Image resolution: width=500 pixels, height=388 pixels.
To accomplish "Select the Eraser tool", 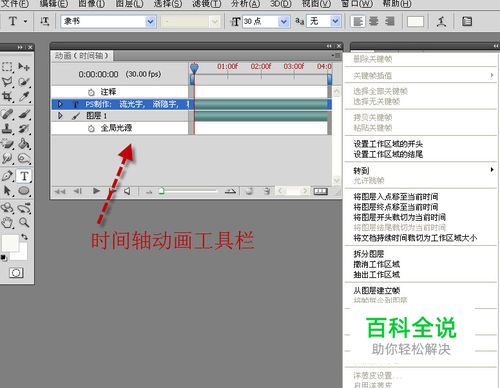I will click(x=7, y=144).
